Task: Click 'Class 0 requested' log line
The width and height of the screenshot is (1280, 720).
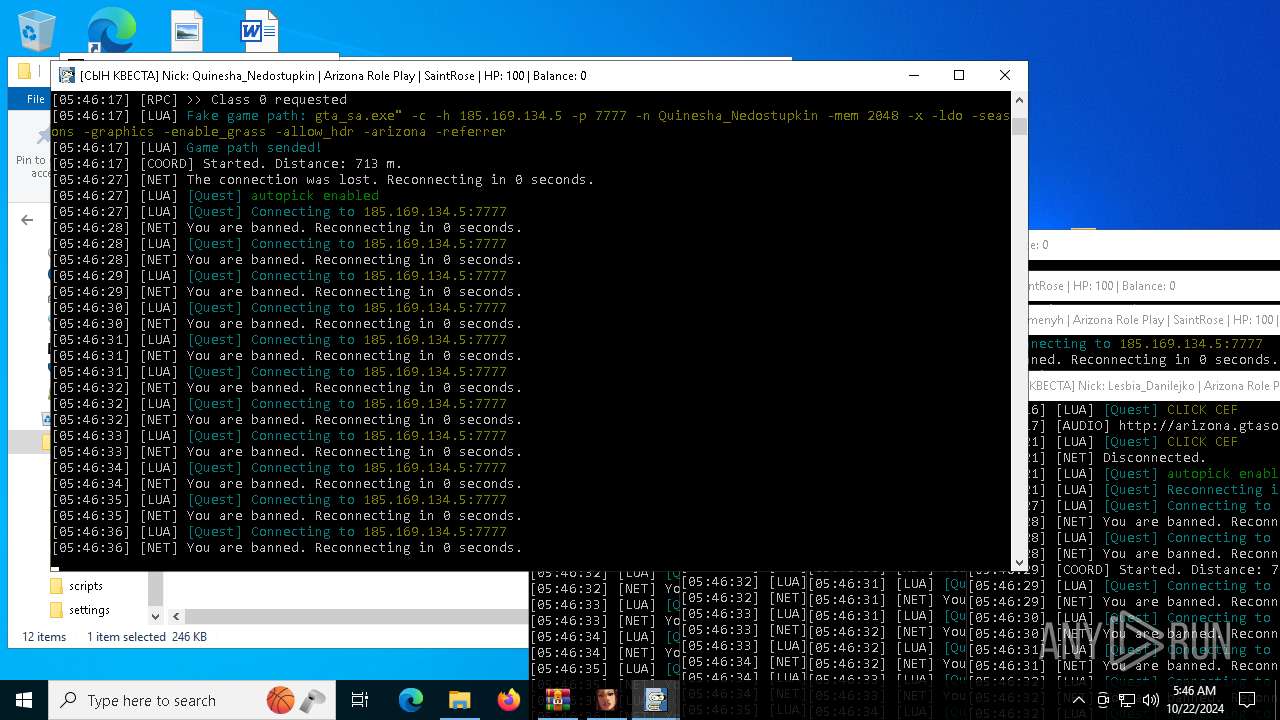Action: click(199, 100)
